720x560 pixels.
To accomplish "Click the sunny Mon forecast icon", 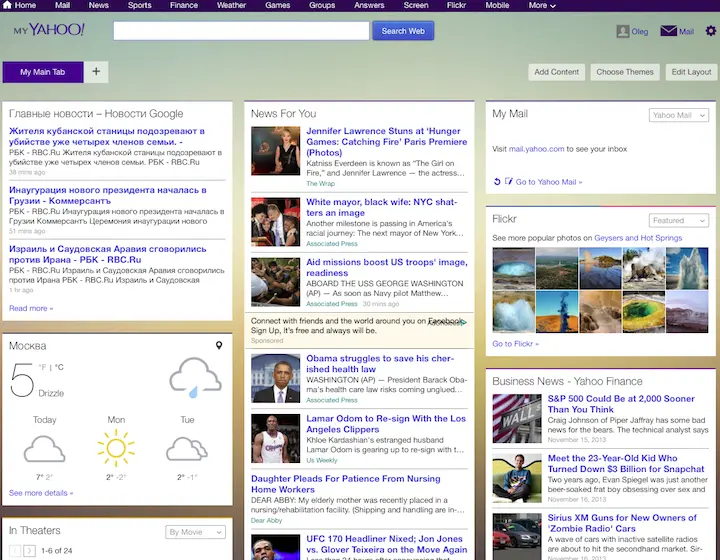I will 116,448.
